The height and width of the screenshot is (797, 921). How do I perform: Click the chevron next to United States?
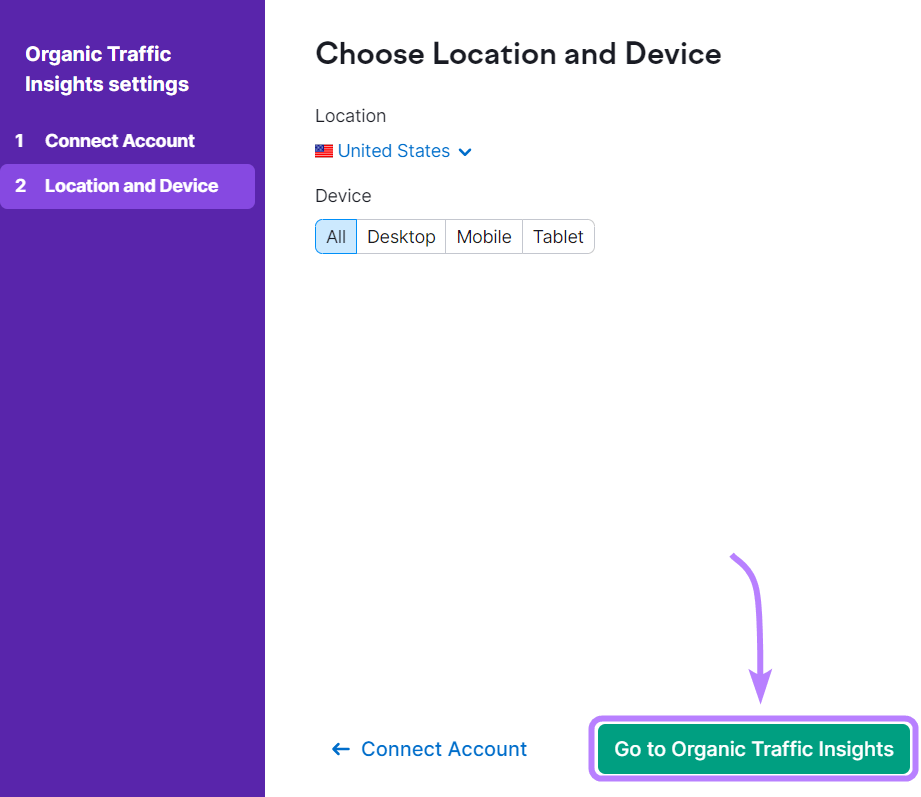464,151
